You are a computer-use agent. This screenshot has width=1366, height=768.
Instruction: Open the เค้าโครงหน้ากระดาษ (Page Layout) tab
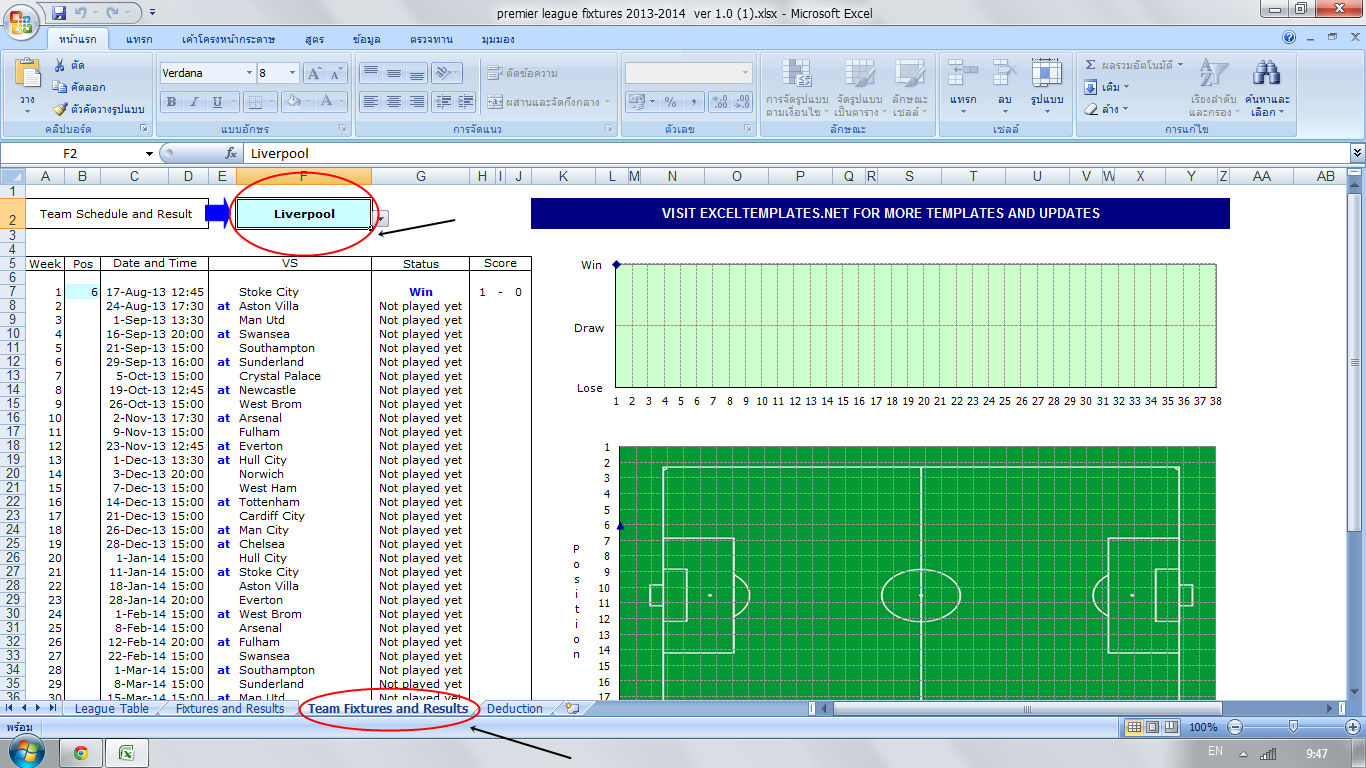pyautogui.click(x=228, y=39)
